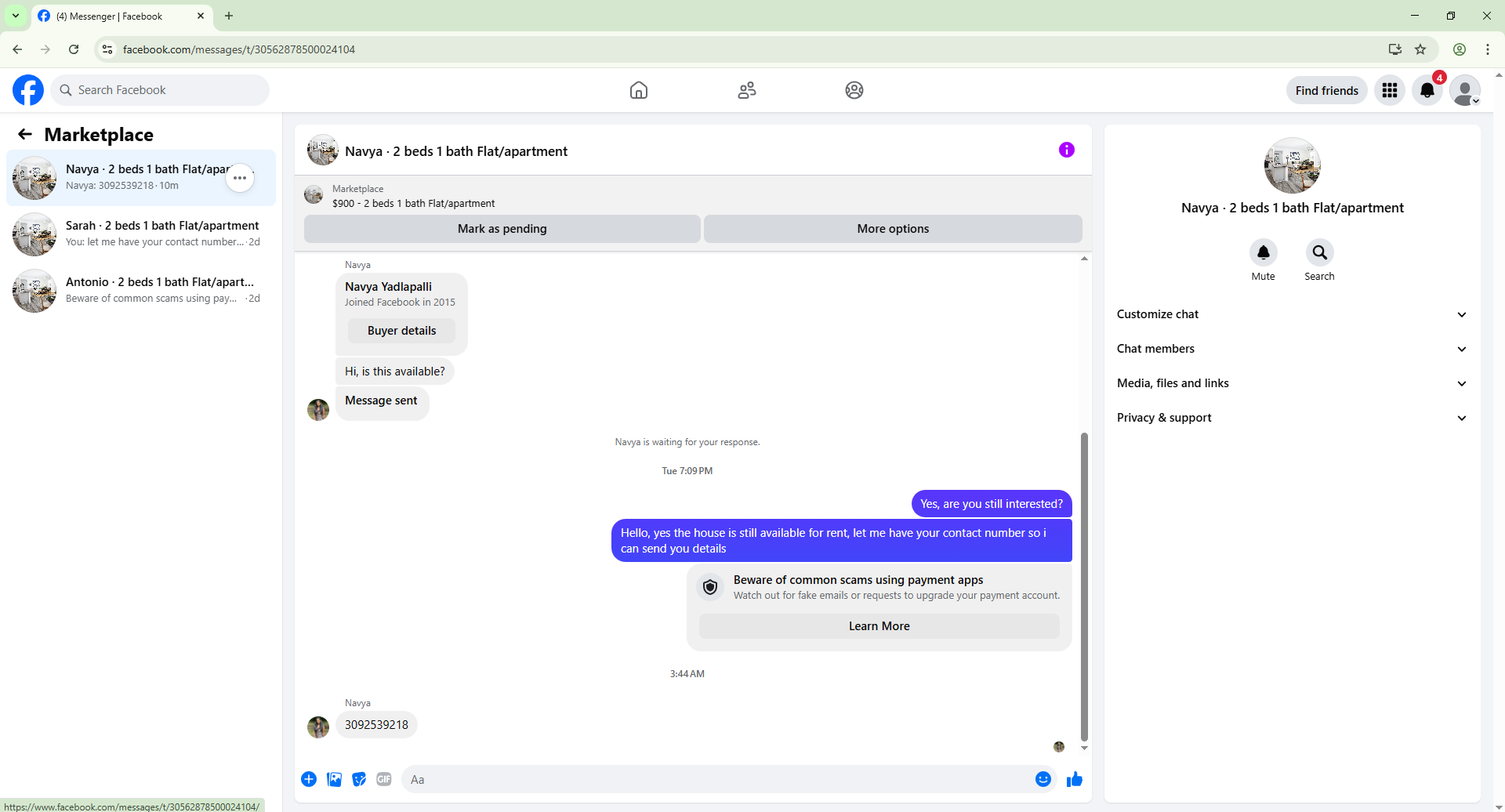1505x812 pixels.
Task: Search in conversation using the magnifier icon
Action: (x=1320, y=252)
